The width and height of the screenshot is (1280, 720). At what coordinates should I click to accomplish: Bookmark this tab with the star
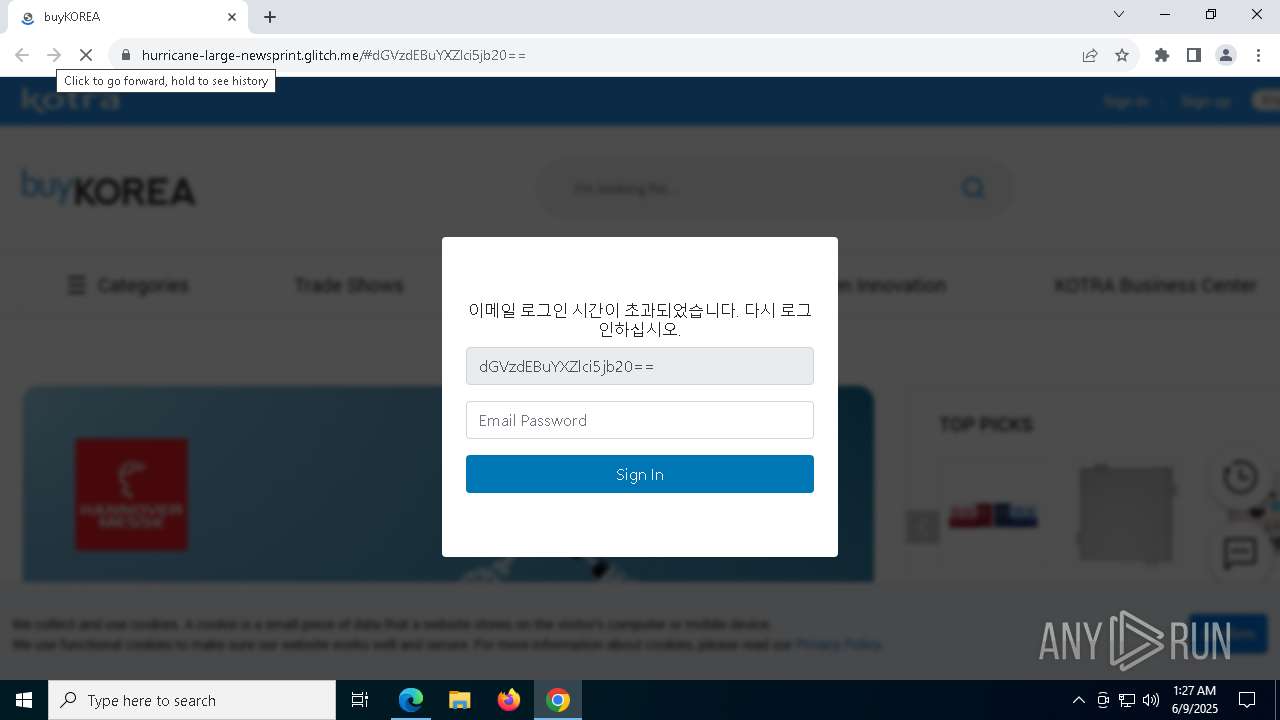click(1122, 55)
